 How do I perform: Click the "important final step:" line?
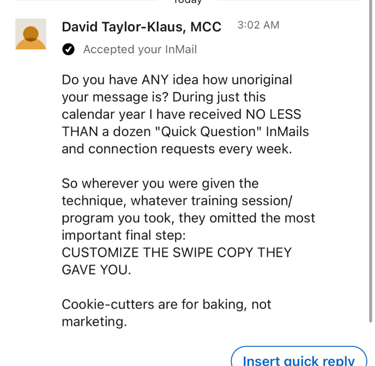tap(124, 235)
